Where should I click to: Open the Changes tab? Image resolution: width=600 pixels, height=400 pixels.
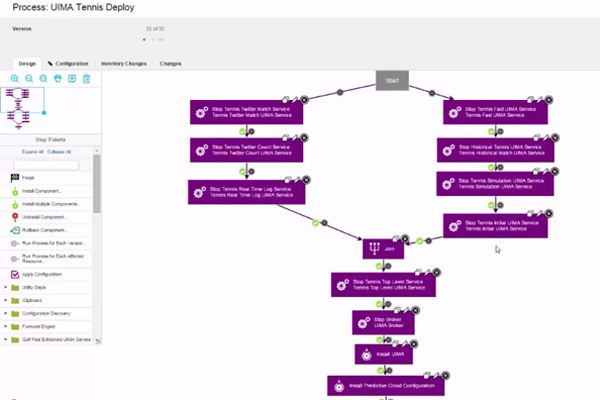[x=170, y=64]
